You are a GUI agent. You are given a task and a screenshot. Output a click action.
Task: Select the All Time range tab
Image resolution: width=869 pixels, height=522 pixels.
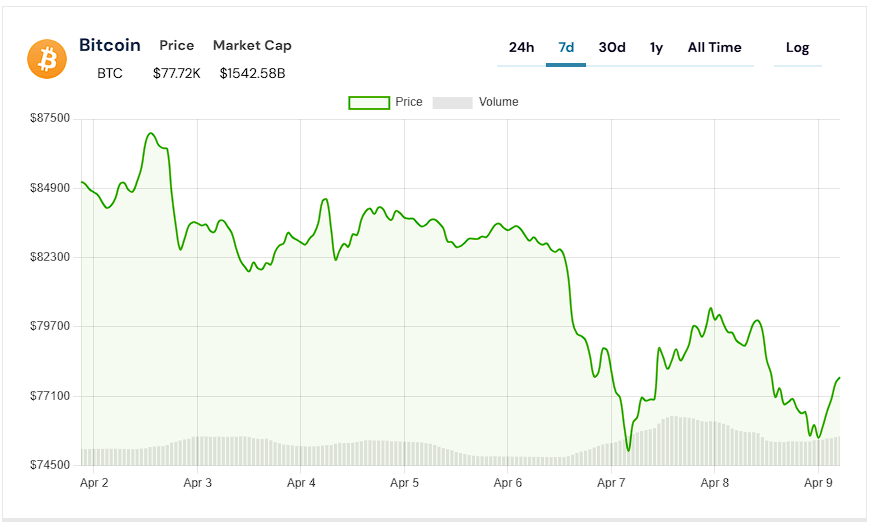pyautogui.click(x=714, y=48)
